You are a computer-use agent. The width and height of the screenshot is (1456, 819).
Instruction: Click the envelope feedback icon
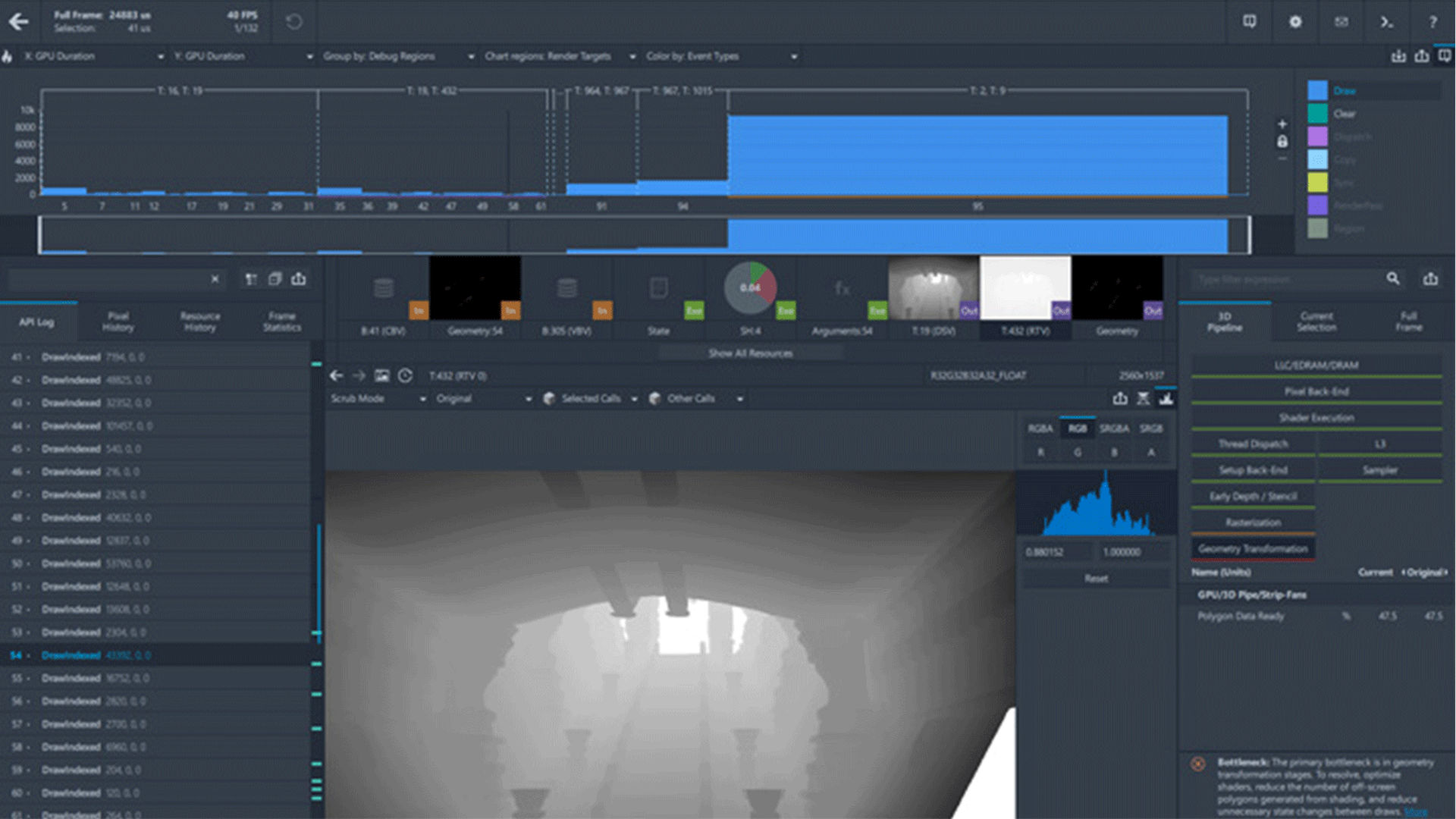[x=1341, y=21]
